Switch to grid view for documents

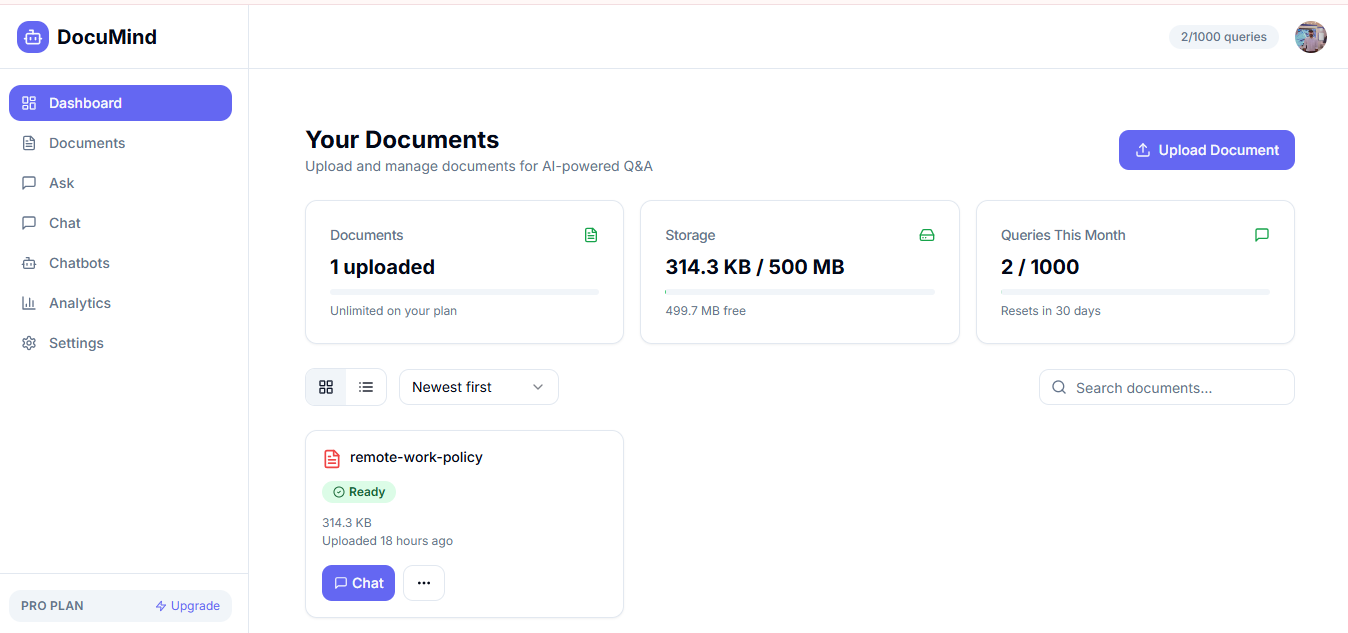(x=326, y=386)
